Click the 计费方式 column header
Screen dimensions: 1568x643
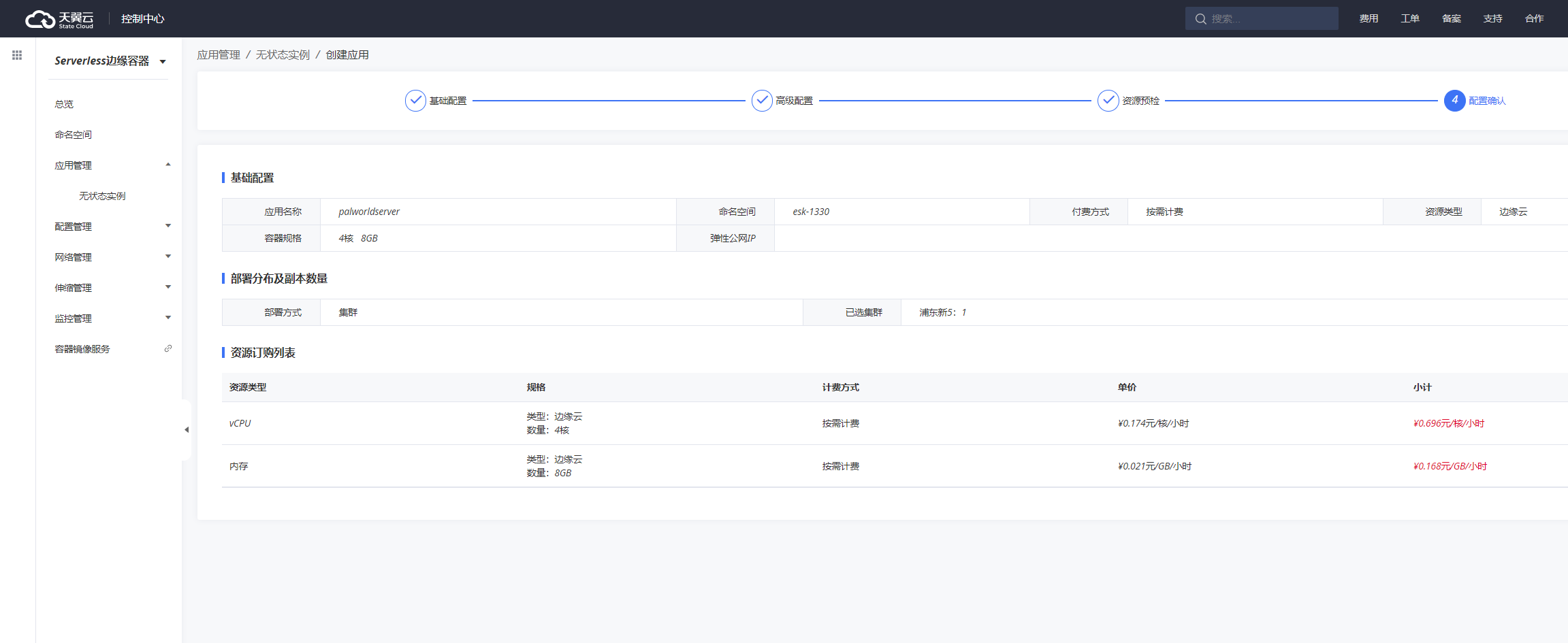pyautogui.click(x=840, y=387)
